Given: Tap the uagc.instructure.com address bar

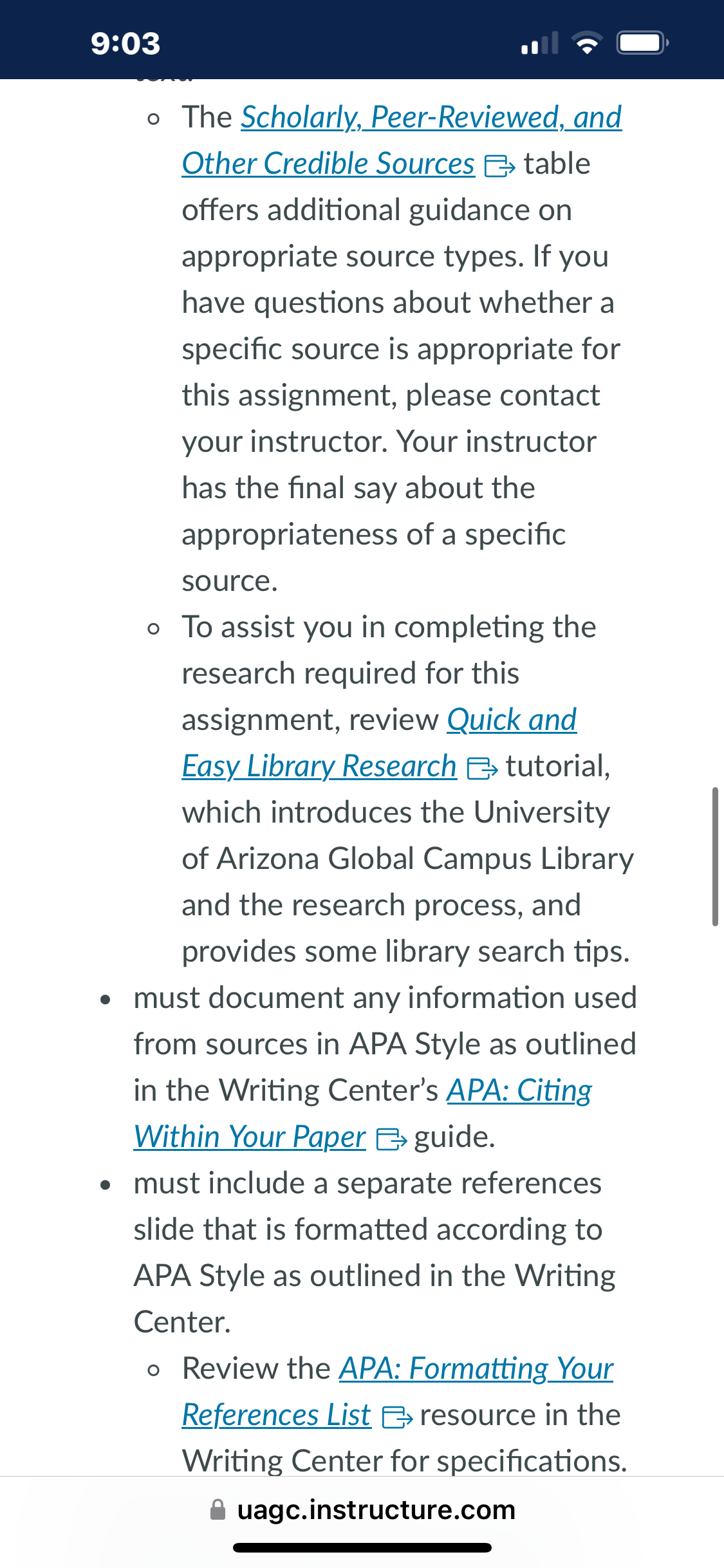Looking at the screenshot, I should point(362,1510).
